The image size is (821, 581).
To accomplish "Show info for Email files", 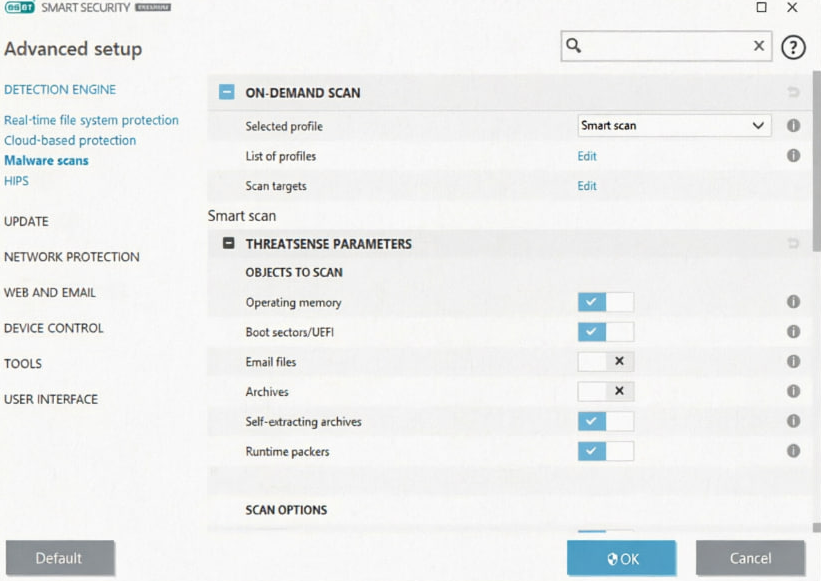I will click(x=793, y=361).
